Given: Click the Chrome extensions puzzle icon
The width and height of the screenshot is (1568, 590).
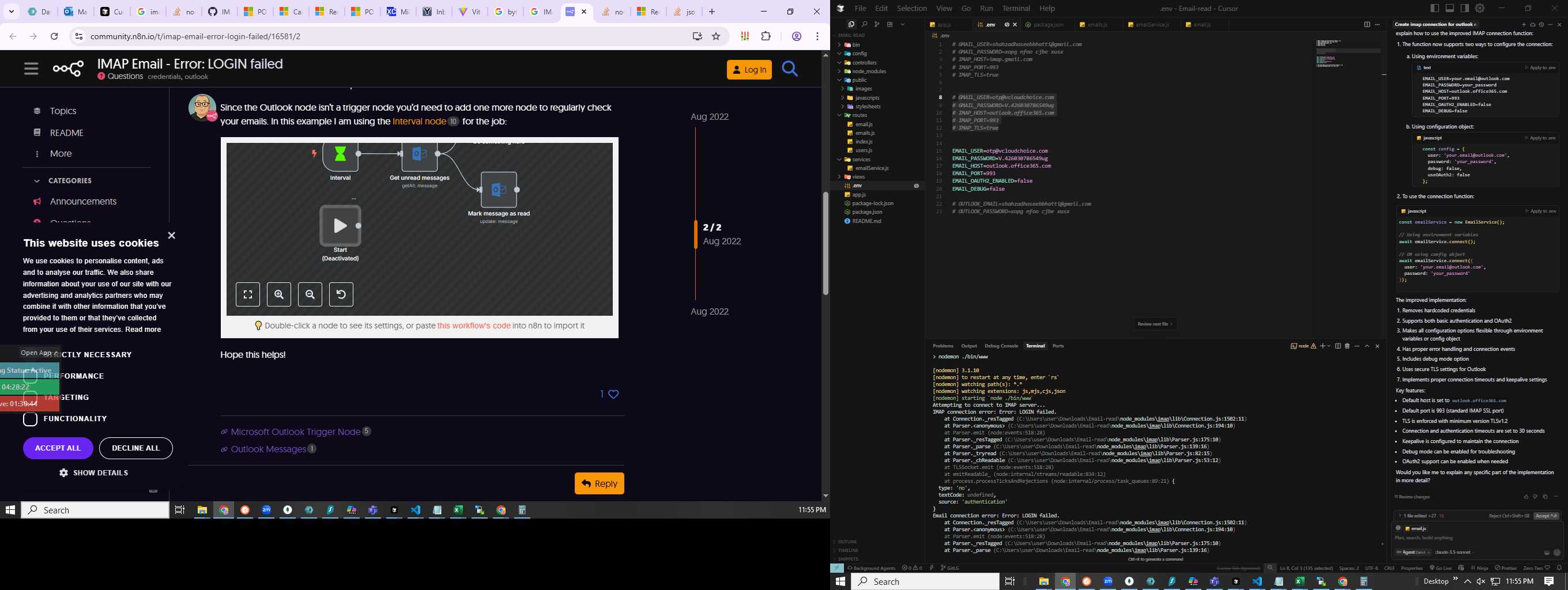Looking at the screenshot, I should point(766,36).
